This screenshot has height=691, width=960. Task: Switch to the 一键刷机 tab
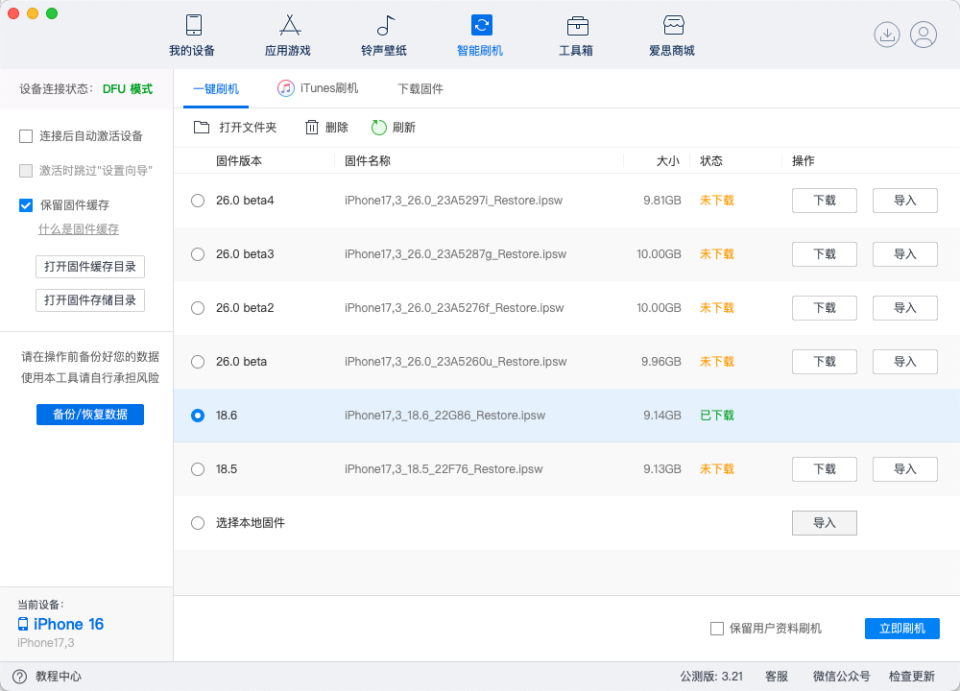pyautogui.click(x=216, y=89)
